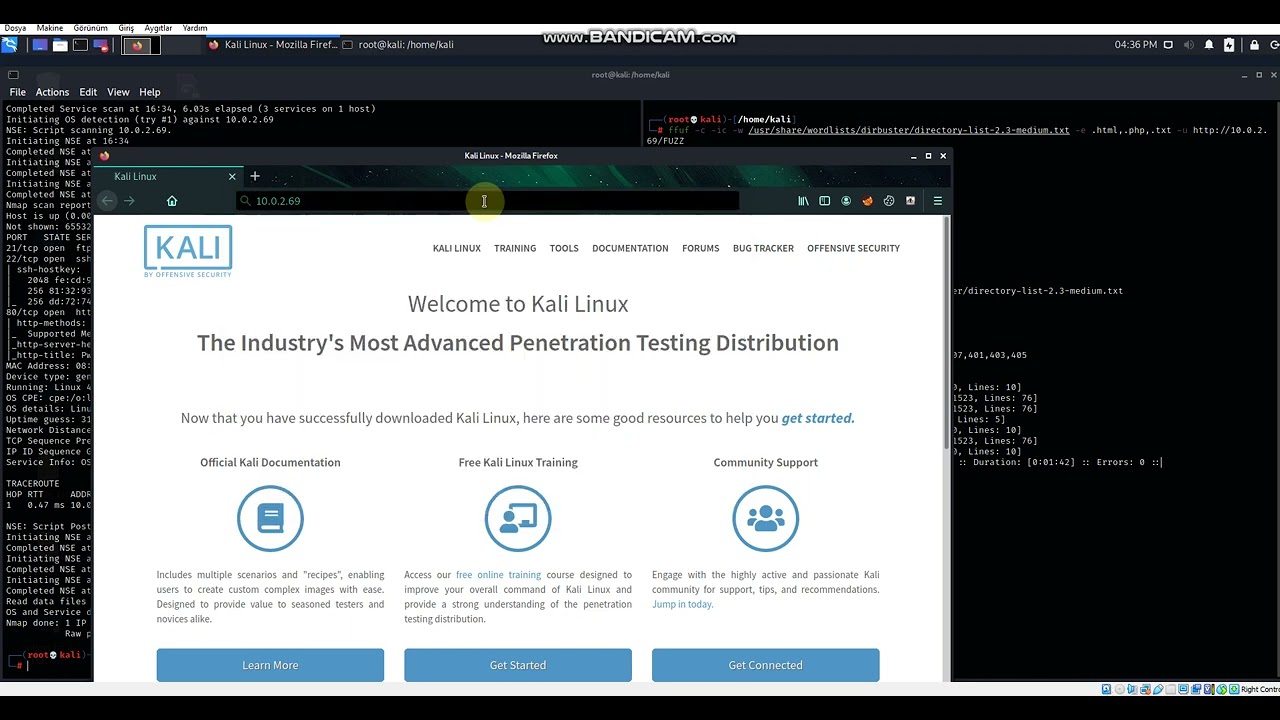Follow the 'free online training' link
The height and width of the screenshot is (720, 1280).
[498, 575]
